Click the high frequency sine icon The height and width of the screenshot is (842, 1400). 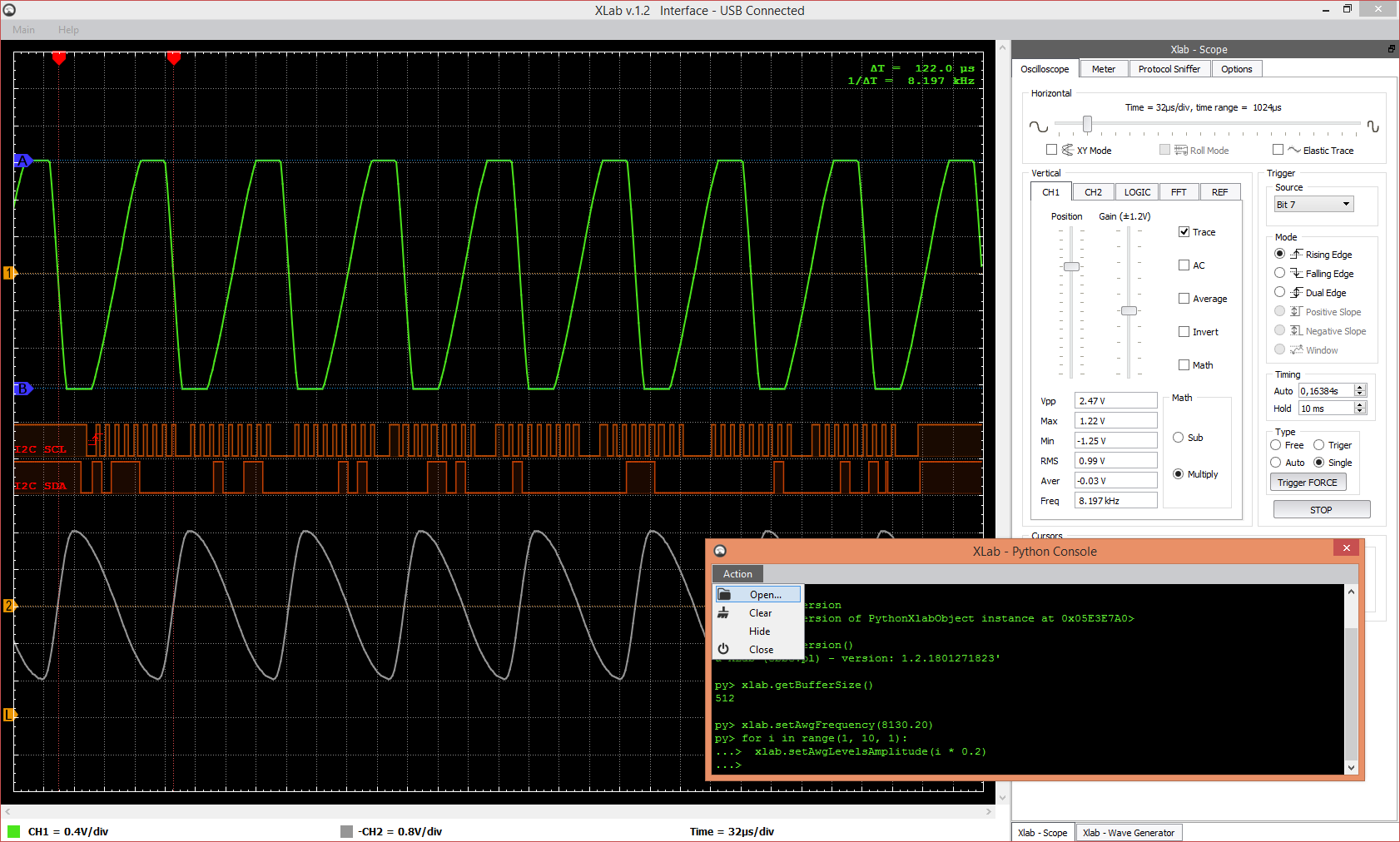[x=1373, y=126]
